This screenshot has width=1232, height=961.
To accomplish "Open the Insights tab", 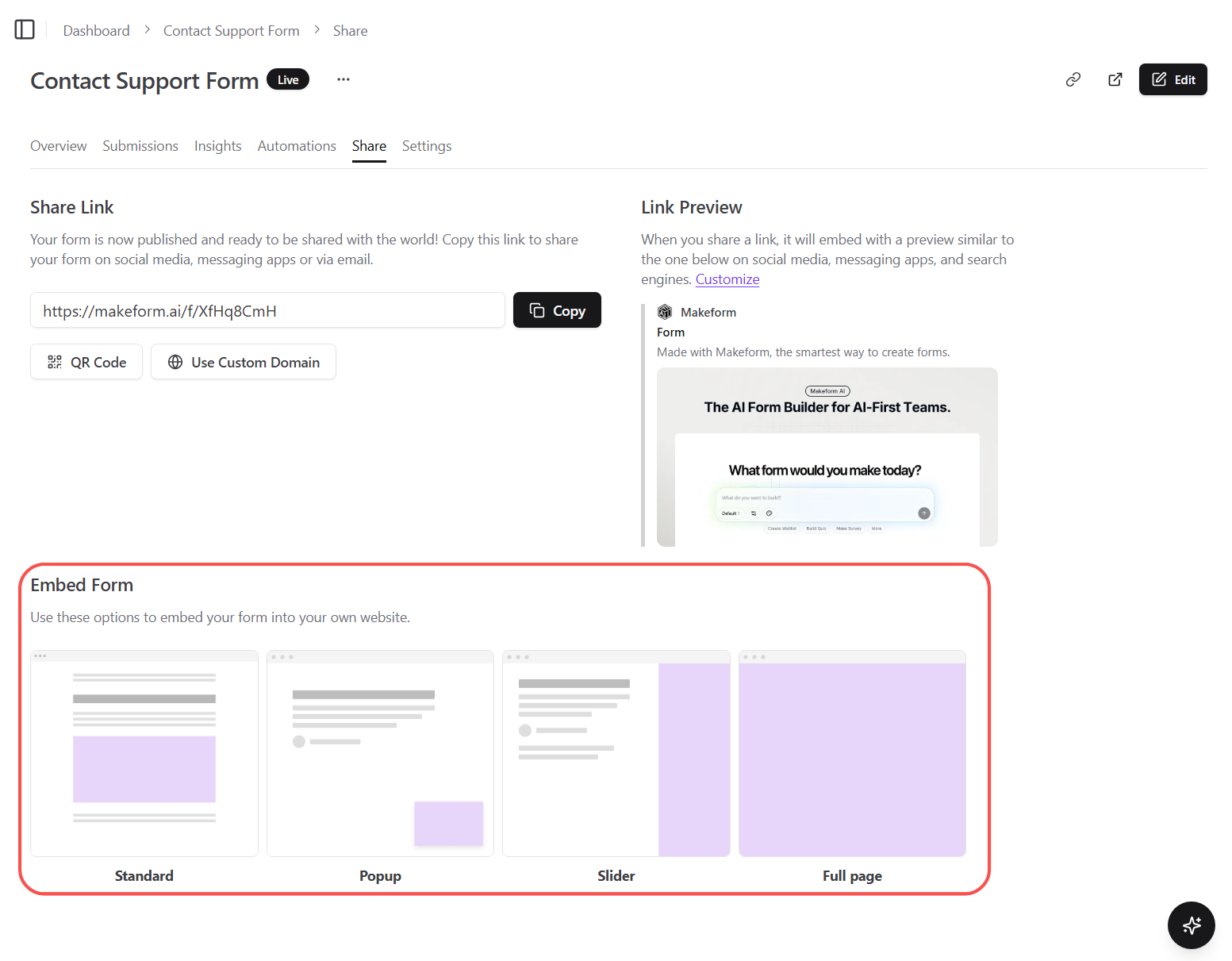I will [x=218, y=146].
